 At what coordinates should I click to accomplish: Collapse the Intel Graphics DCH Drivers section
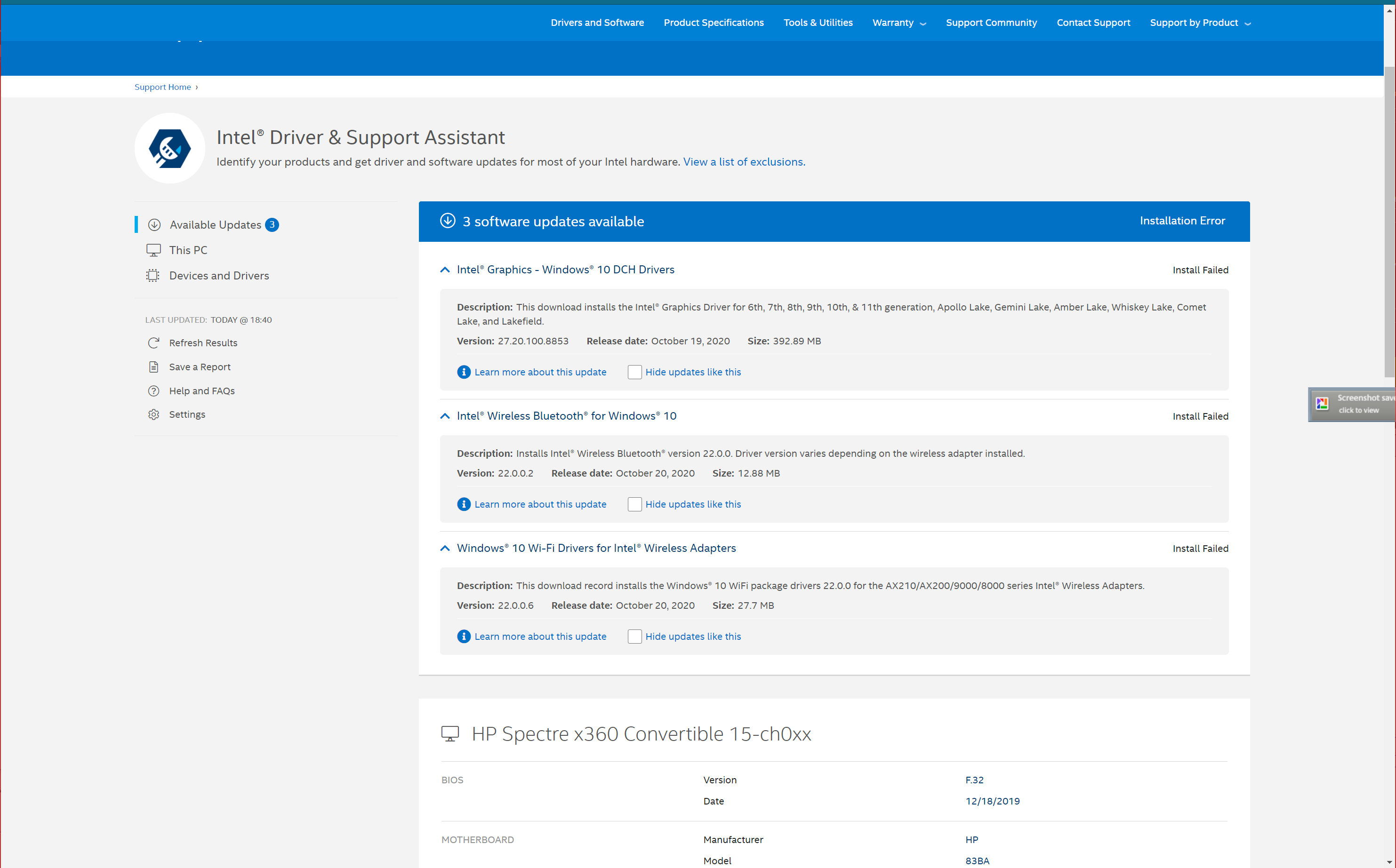(x=444, y=270)
